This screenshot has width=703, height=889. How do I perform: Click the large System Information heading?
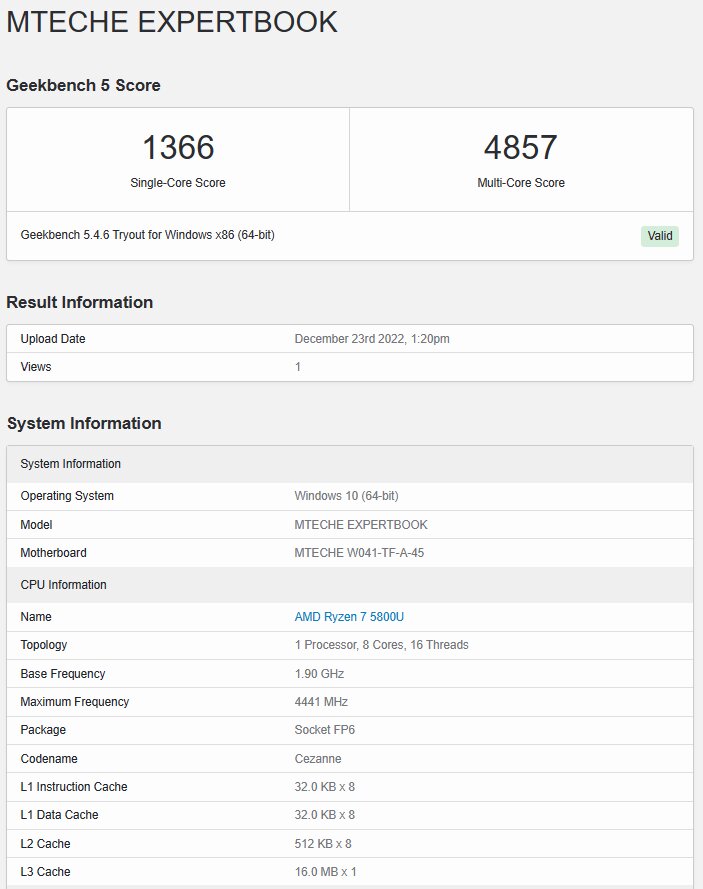pyautogui.click(x=84, y=424)
